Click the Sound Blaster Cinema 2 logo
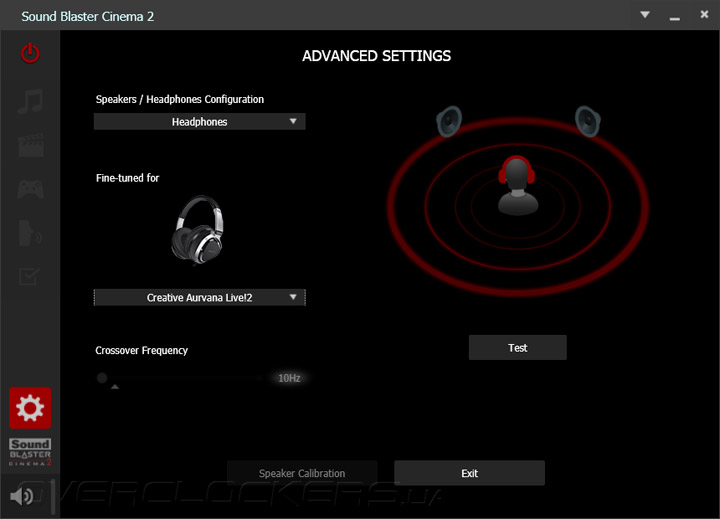Image resolution: width=720 pixels, height=519 pixels. 30,452
